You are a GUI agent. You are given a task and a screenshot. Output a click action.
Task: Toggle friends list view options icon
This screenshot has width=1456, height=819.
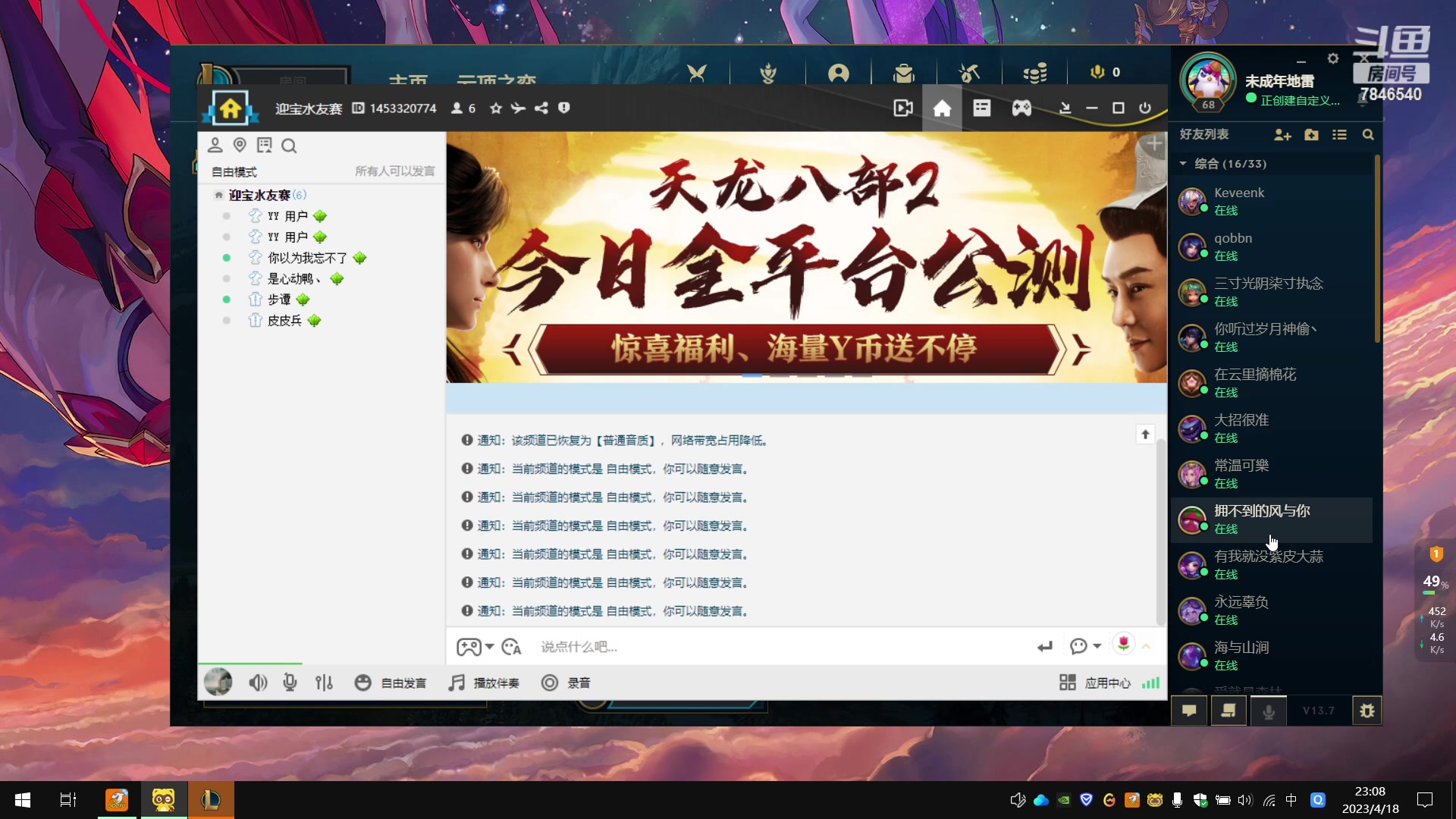pos(1340,135)
